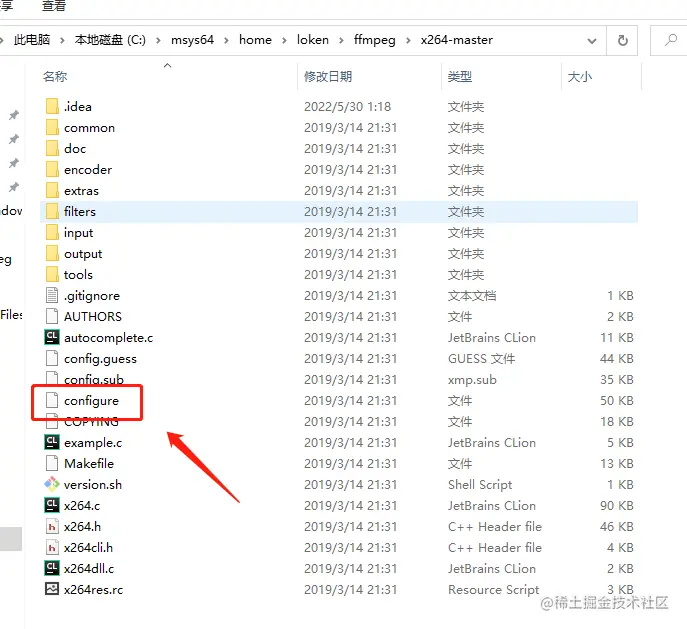The width and height of the screenshot is (687, 629).
Task: Click CLion icon of autocomplete.c
Action: (x=52, y=337)
